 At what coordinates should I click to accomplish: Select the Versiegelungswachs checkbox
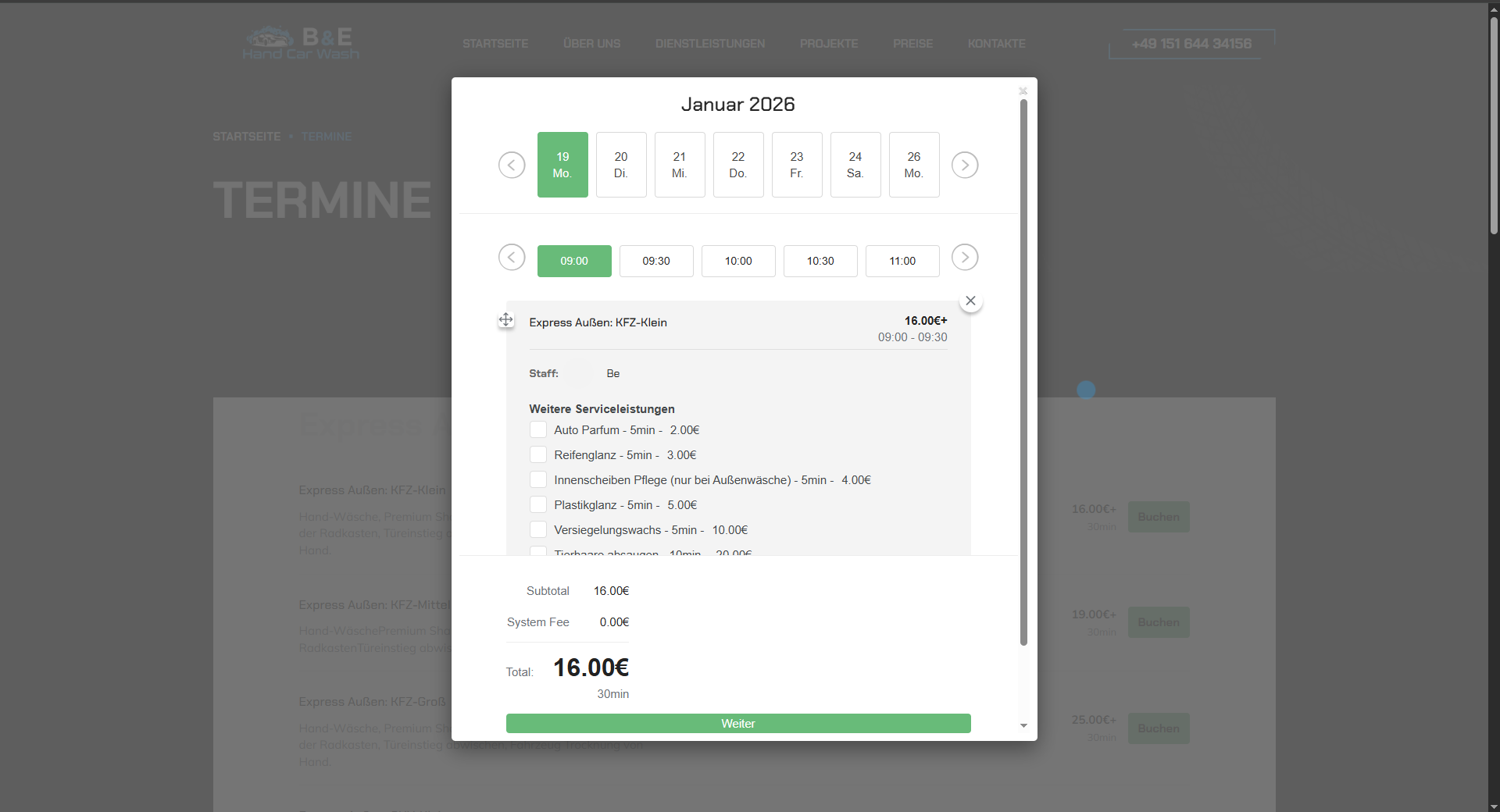pos(538,530)
